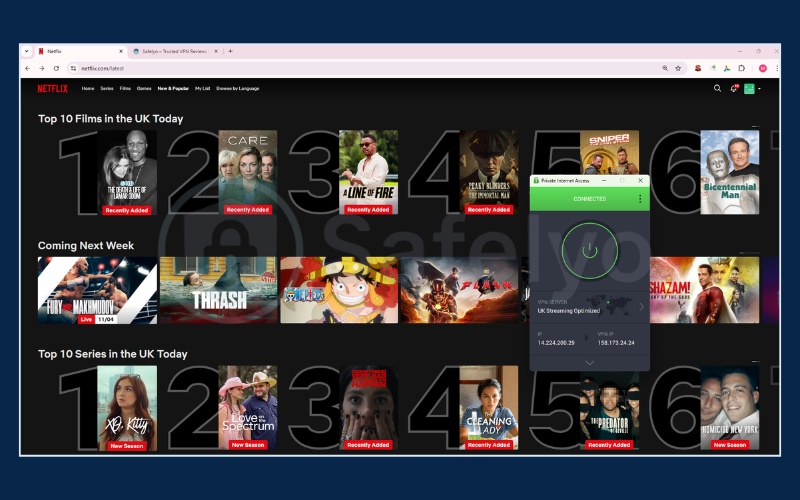
Task: Open The Flash tile
Action: pyautogui.click(x=459, y=290)
